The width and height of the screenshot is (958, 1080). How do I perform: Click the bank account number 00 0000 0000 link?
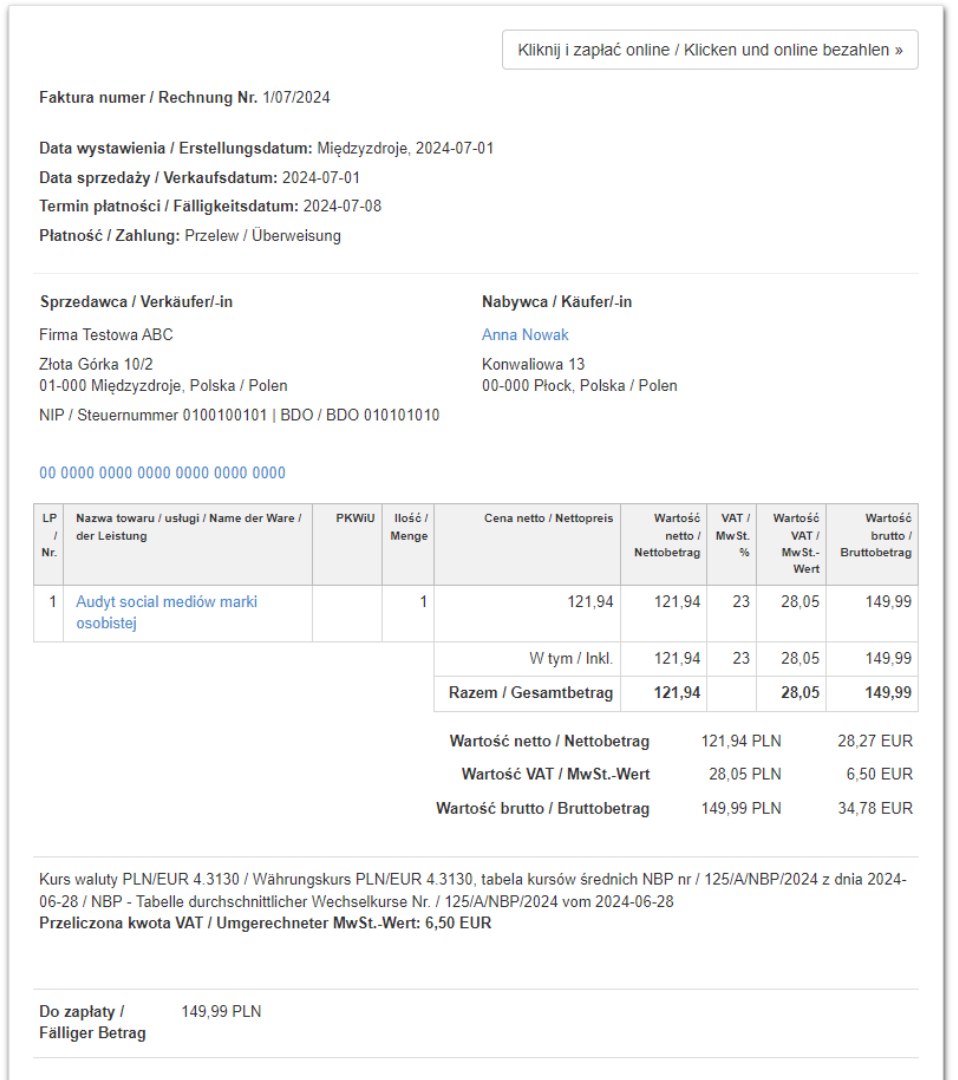(x=162, y=472)
